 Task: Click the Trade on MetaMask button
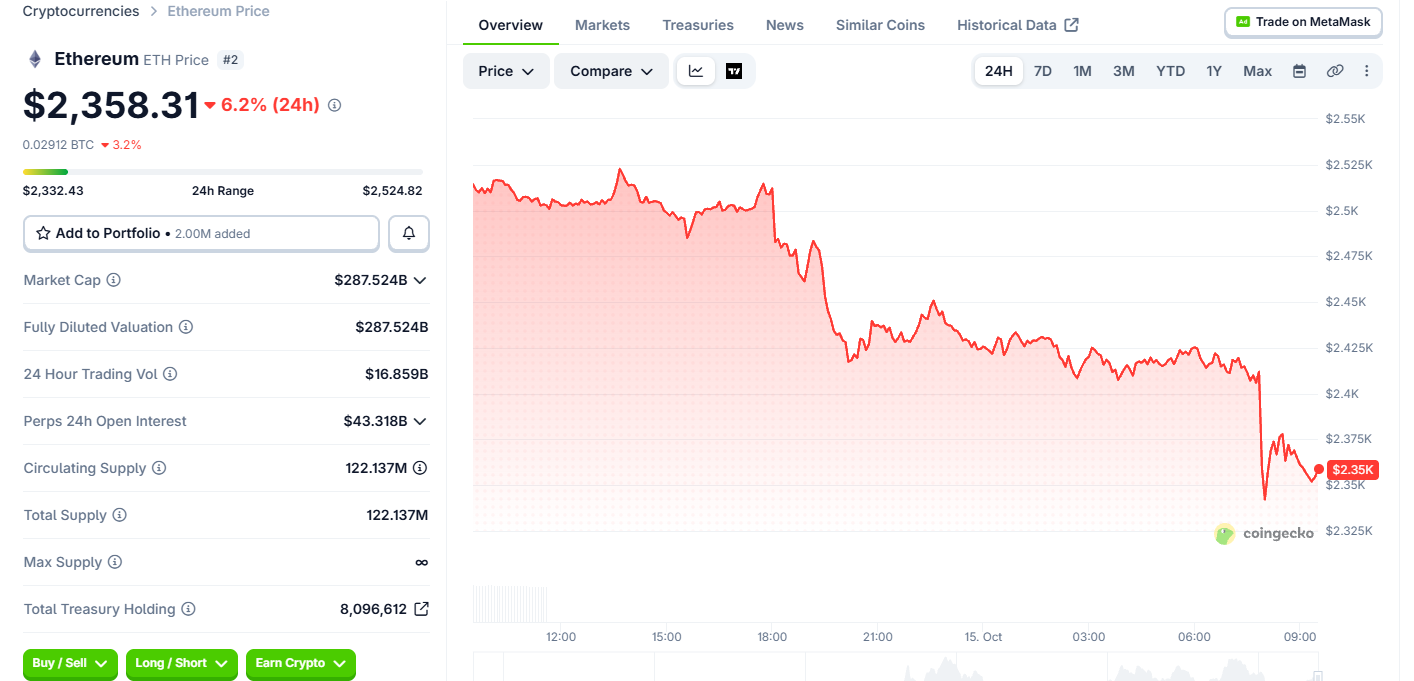click(x=1304, y=22)
